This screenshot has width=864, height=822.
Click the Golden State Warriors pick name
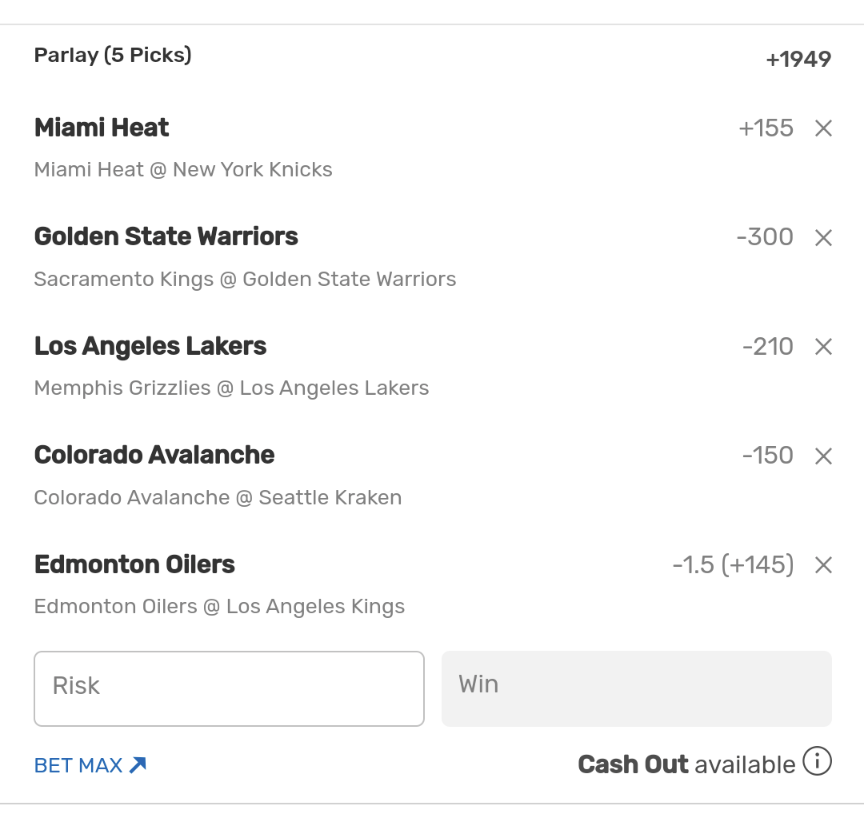tap(166, 237)
